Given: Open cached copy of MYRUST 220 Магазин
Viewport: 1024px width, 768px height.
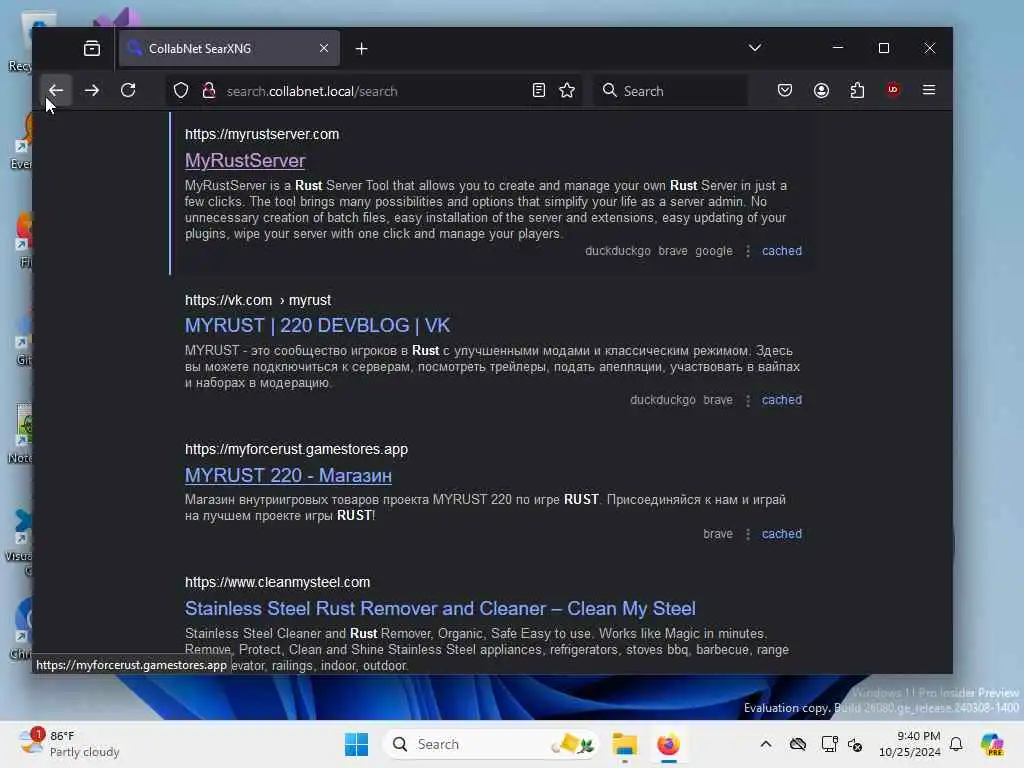Looking at the screenshot, I should 782,534.
